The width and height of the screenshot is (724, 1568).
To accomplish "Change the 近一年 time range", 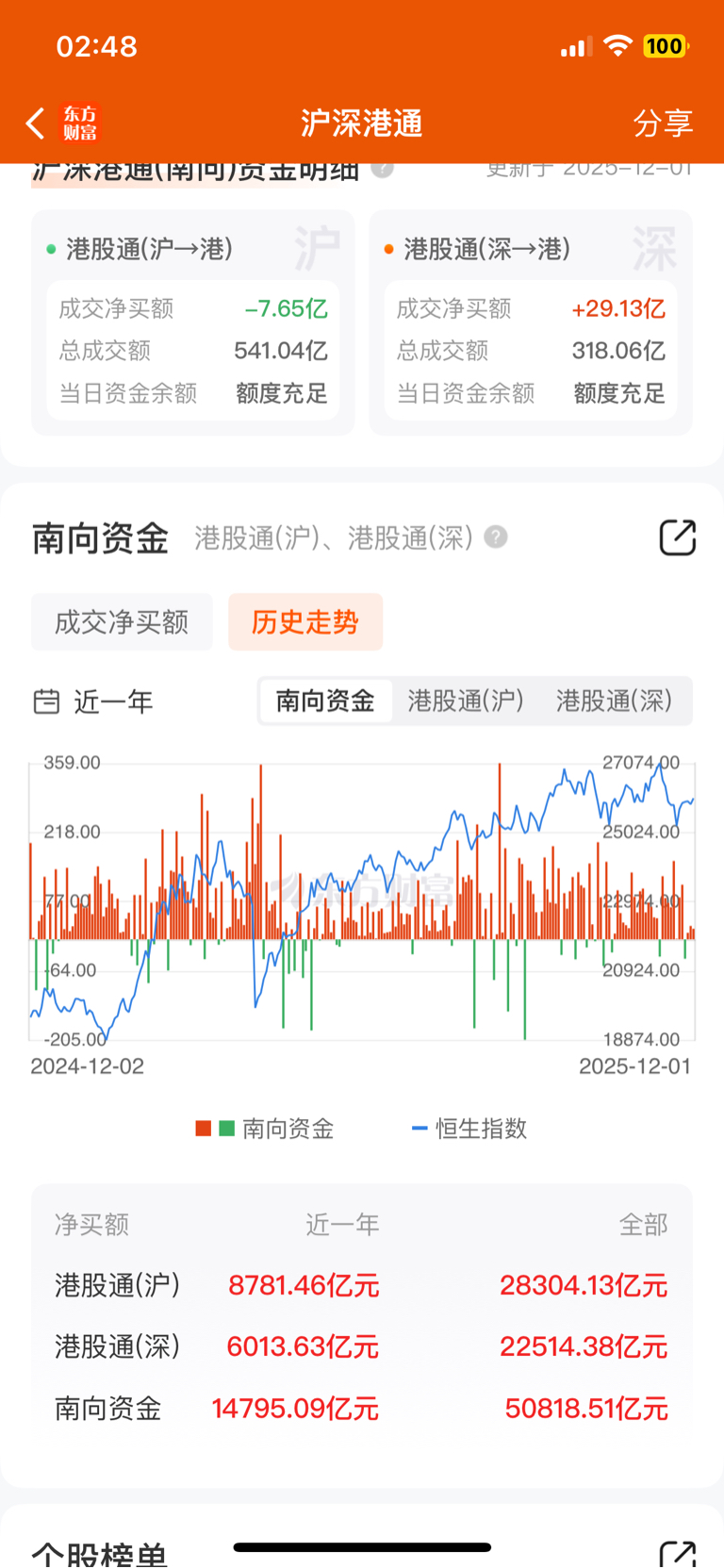I will 113,701.
